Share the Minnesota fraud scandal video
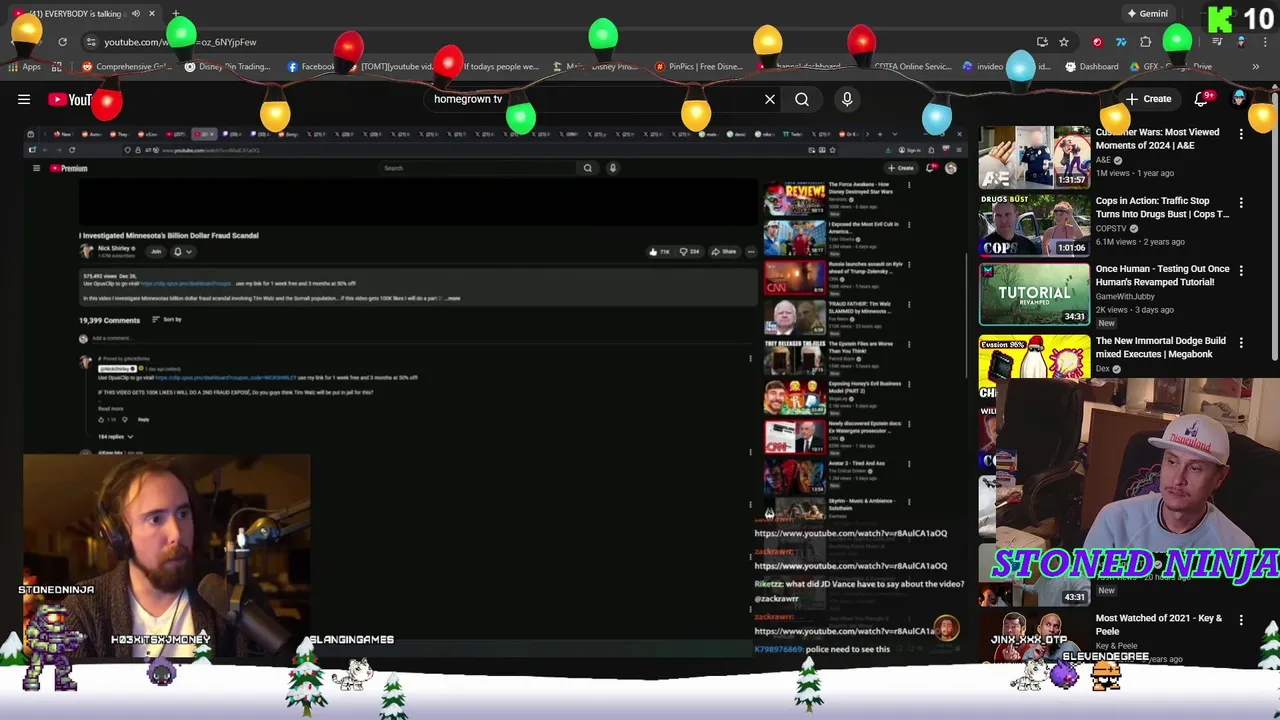1280x720 pixels. (x=724, y=252)
